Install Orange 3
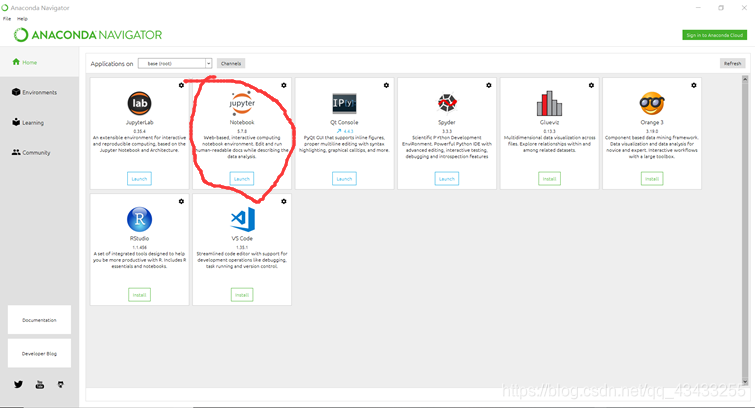This screenshot has width=755, height=409. pyautogui.click(x=652, y=179)
